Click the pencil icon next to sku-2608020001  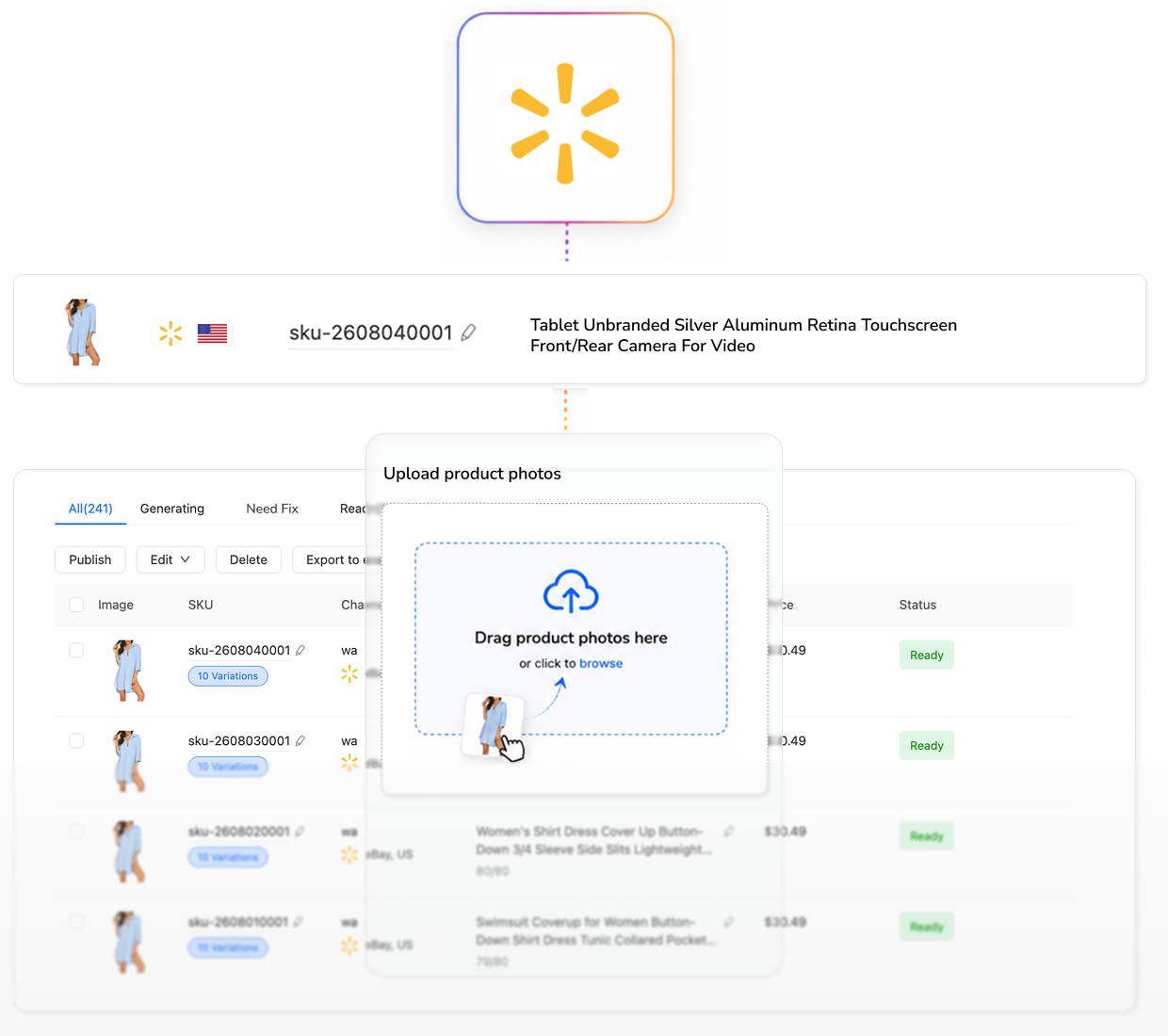[300, 831]
